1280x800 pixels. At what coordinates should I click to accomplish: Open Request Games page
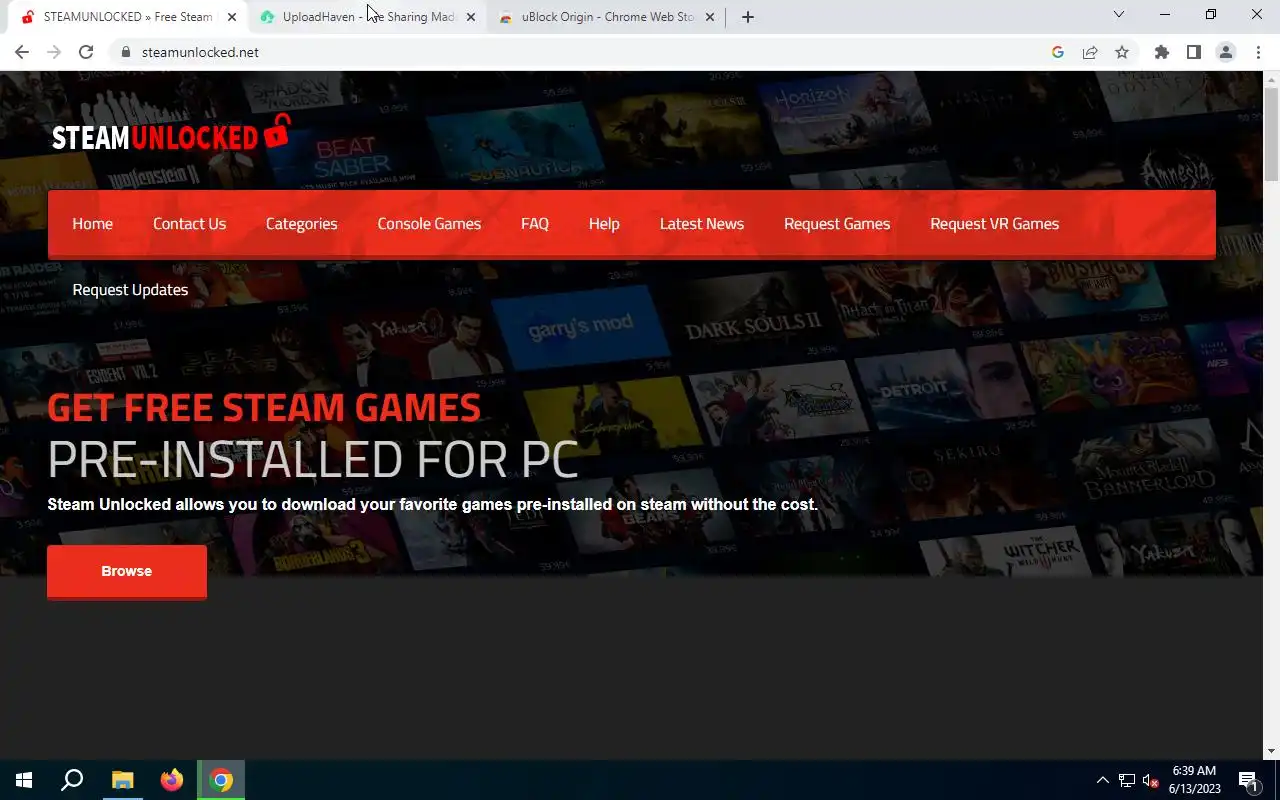(x=837, y=224)
